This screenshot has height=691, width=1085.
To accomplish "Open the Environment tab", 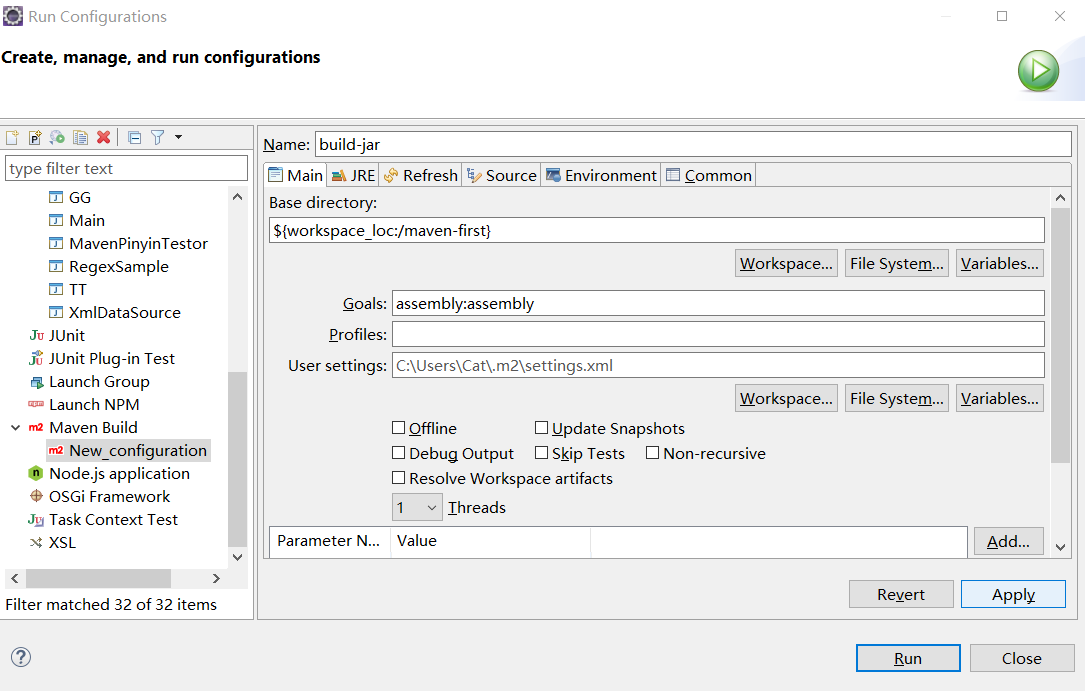I will tap(600, 175).
